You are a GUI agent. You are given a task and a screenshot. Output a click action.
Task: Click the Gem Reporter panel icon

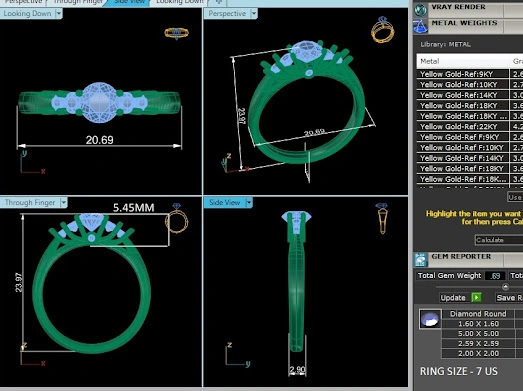421,260
